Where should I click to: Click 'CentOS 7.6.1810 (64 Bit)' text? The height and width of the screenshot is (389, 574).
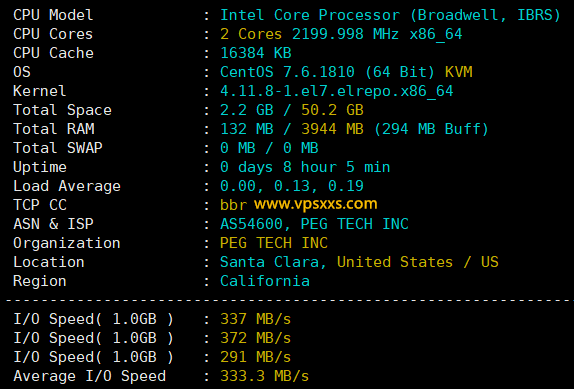click(x=327, y=72)
